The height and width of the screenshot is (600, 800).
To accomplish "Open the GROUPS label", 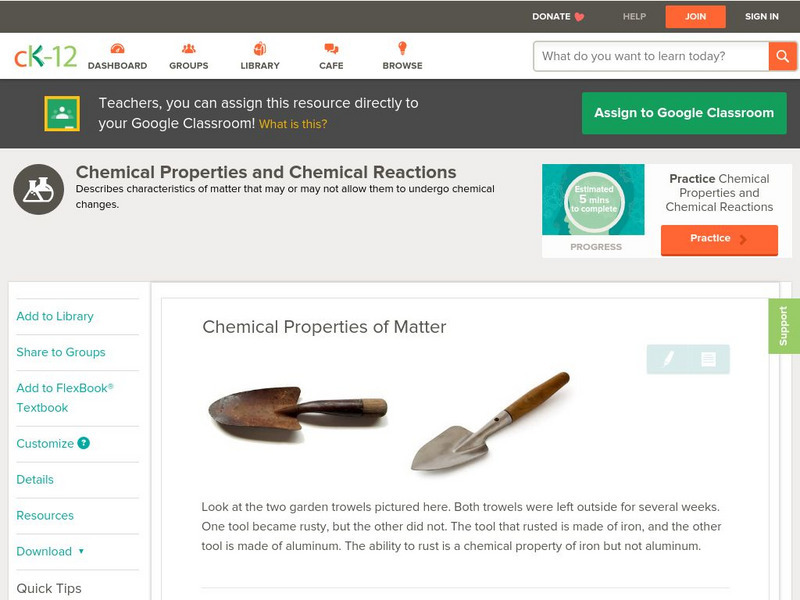I will coord(189,66).
